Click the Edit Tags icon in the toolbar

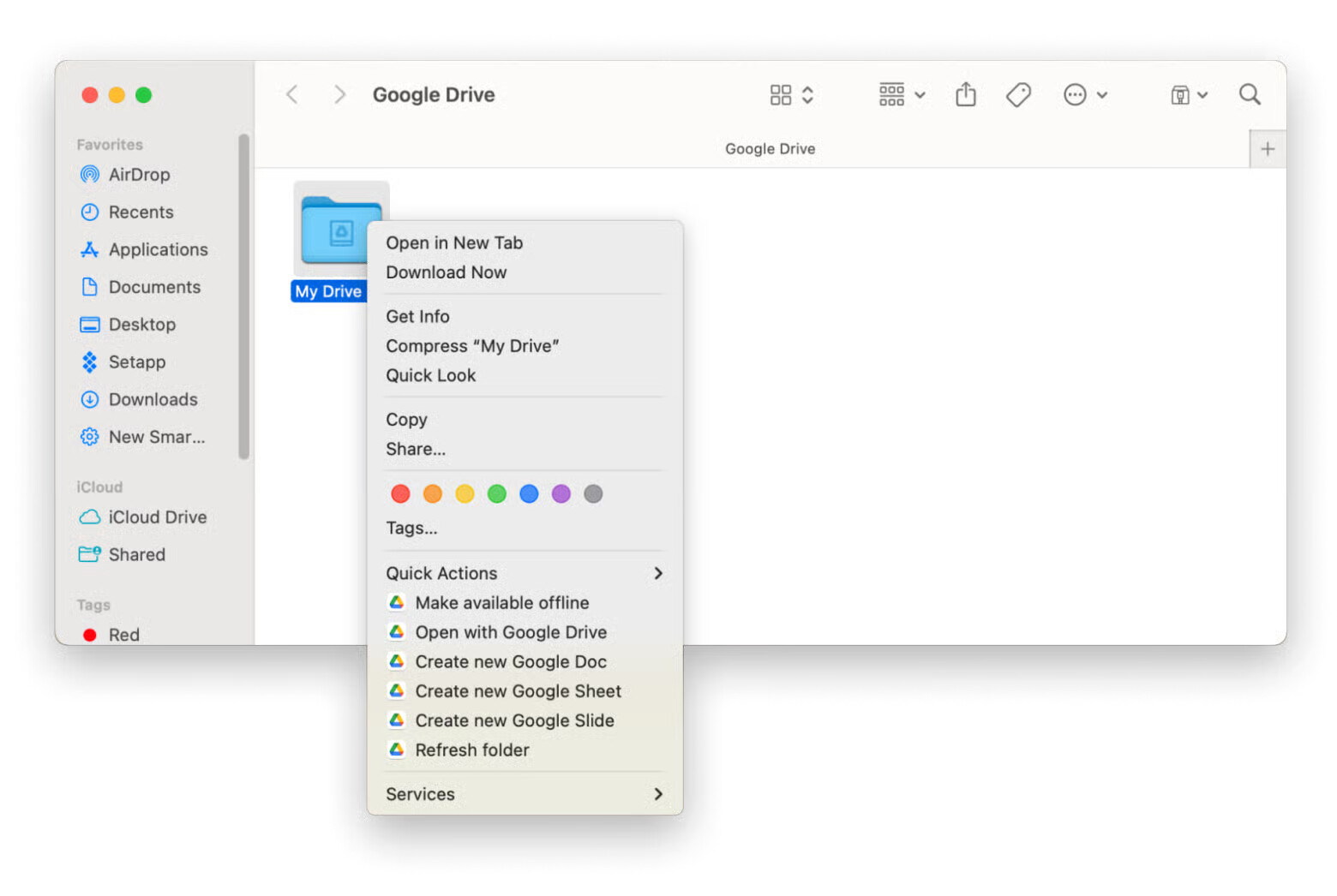1017,94
